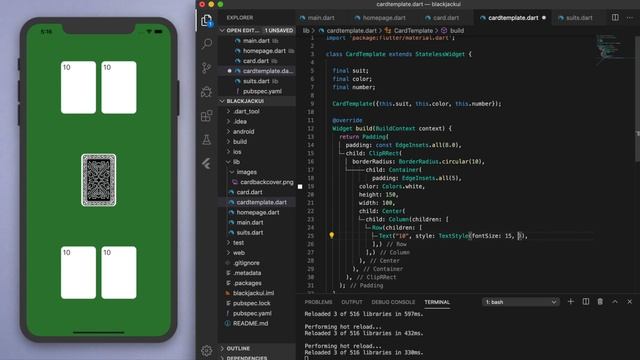Screen dimensions: 640x360
Task: Open the Extensions view icon
Action: (x=207, y=116)
